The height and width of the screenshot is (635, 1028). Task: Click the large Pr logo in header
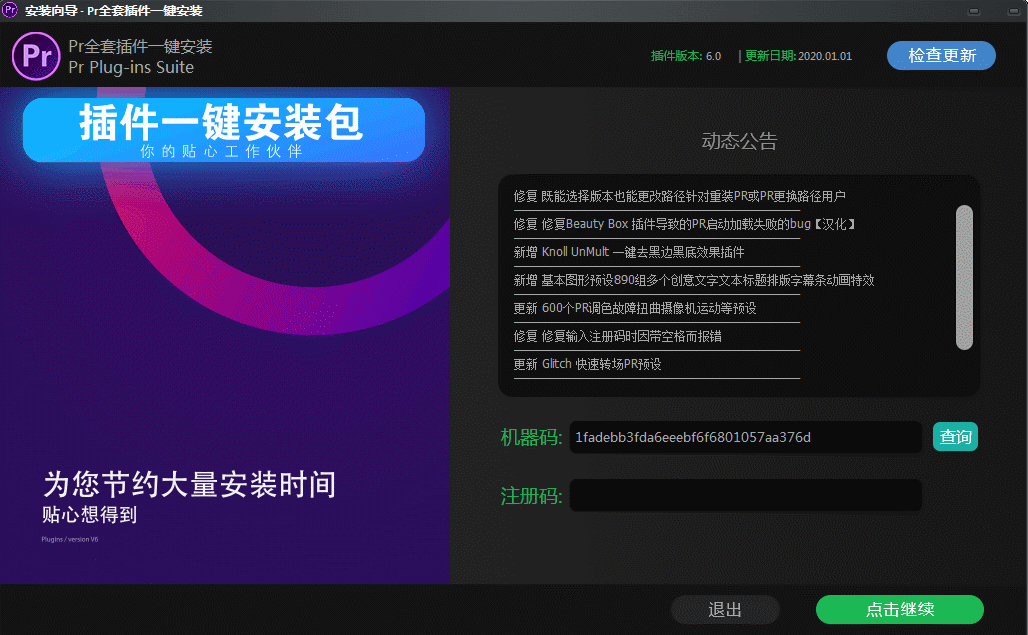[36, 56]
